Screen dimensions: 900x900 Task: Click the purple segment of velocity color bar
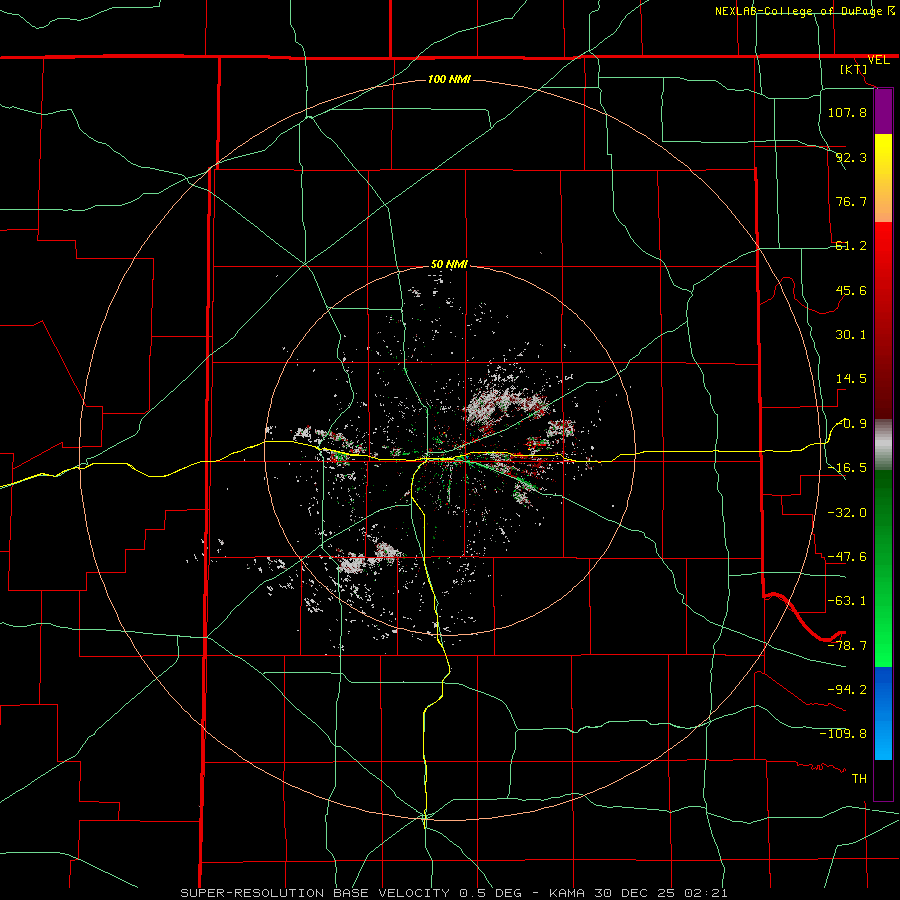pyautogui.click(x=883, y=111)
